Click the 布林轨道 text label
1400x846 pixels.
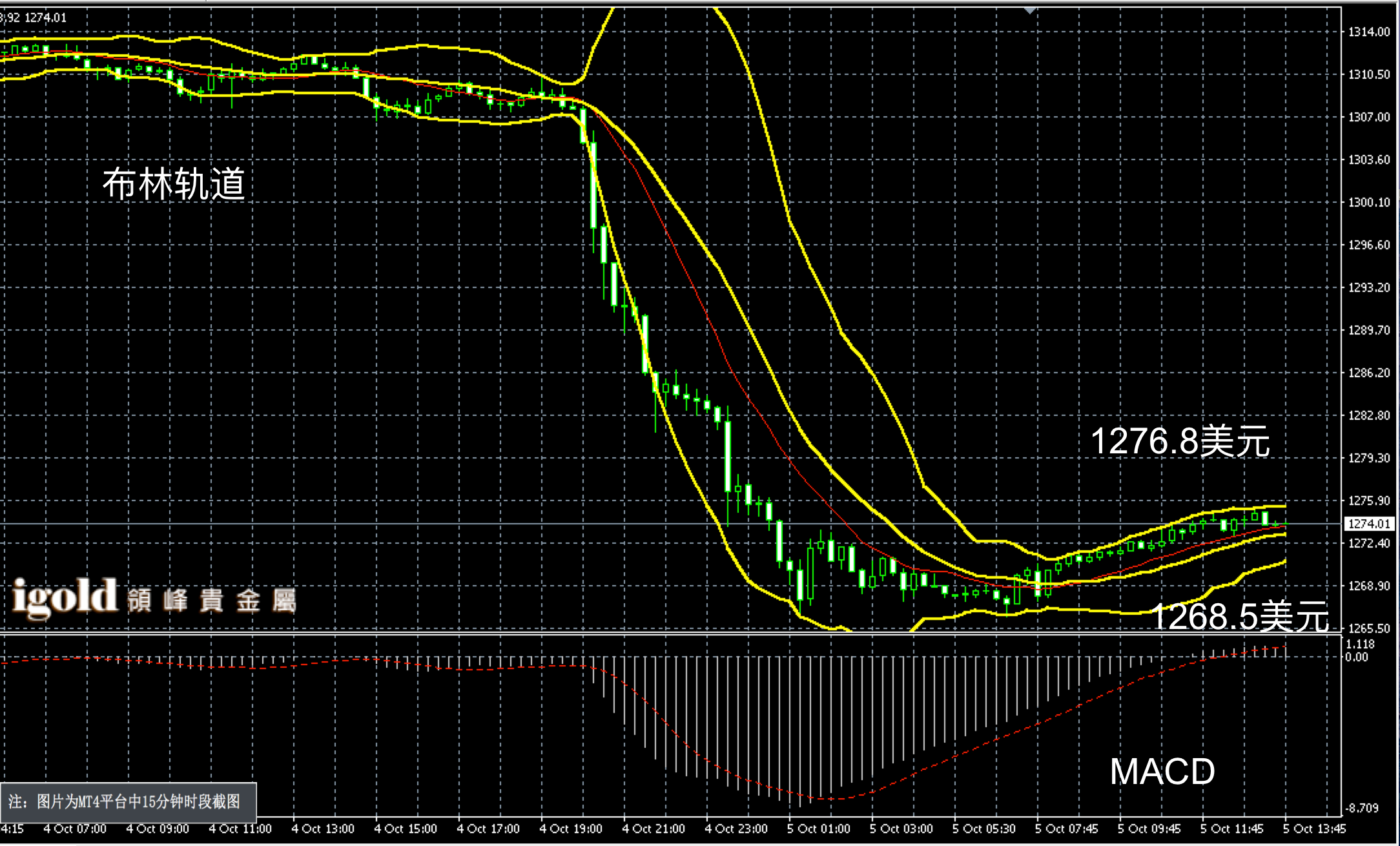[x=174, y=185]
